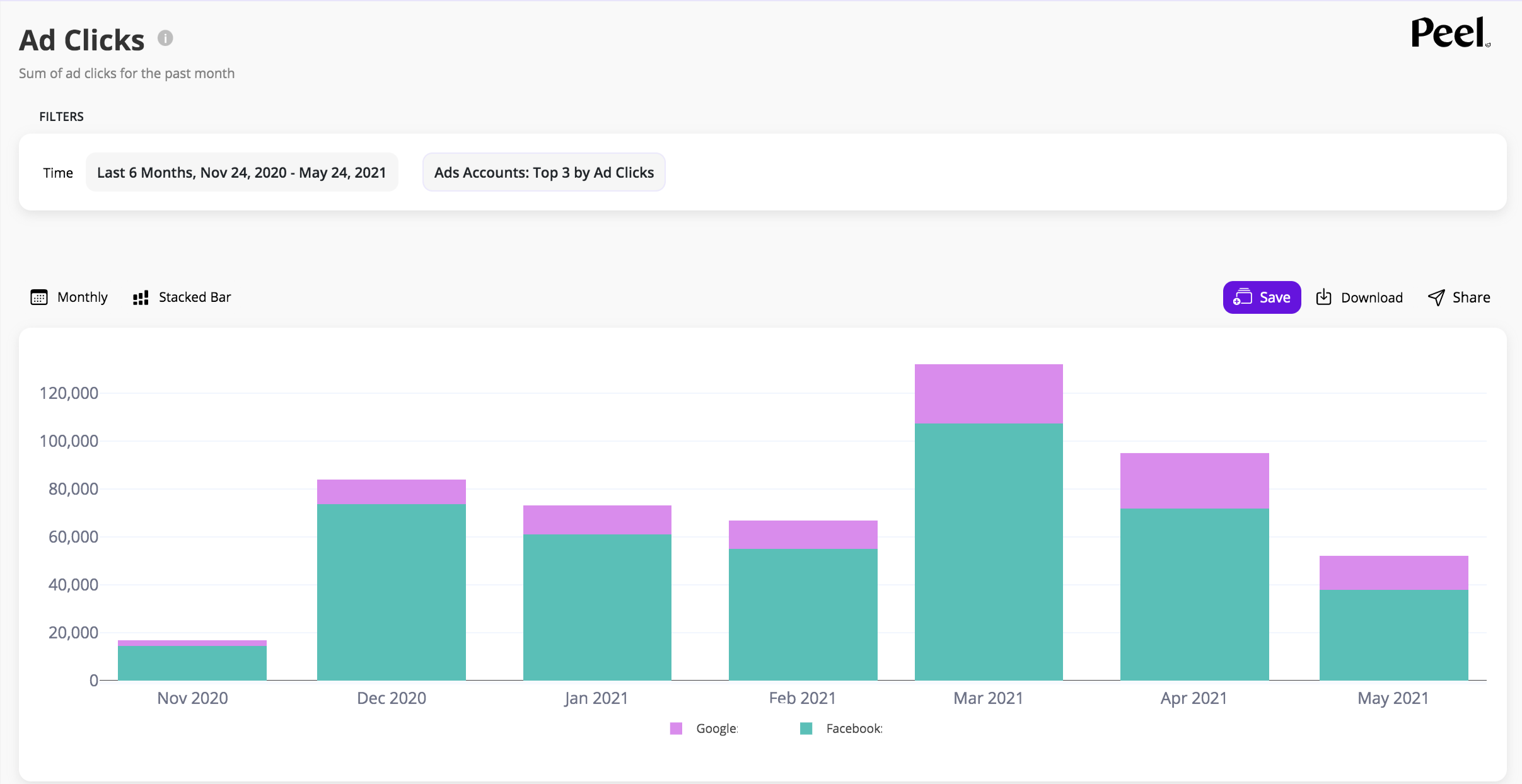The image size is (1522, 784).
Task: Click the Download tray icon
Action: (x=1324, y=297)
